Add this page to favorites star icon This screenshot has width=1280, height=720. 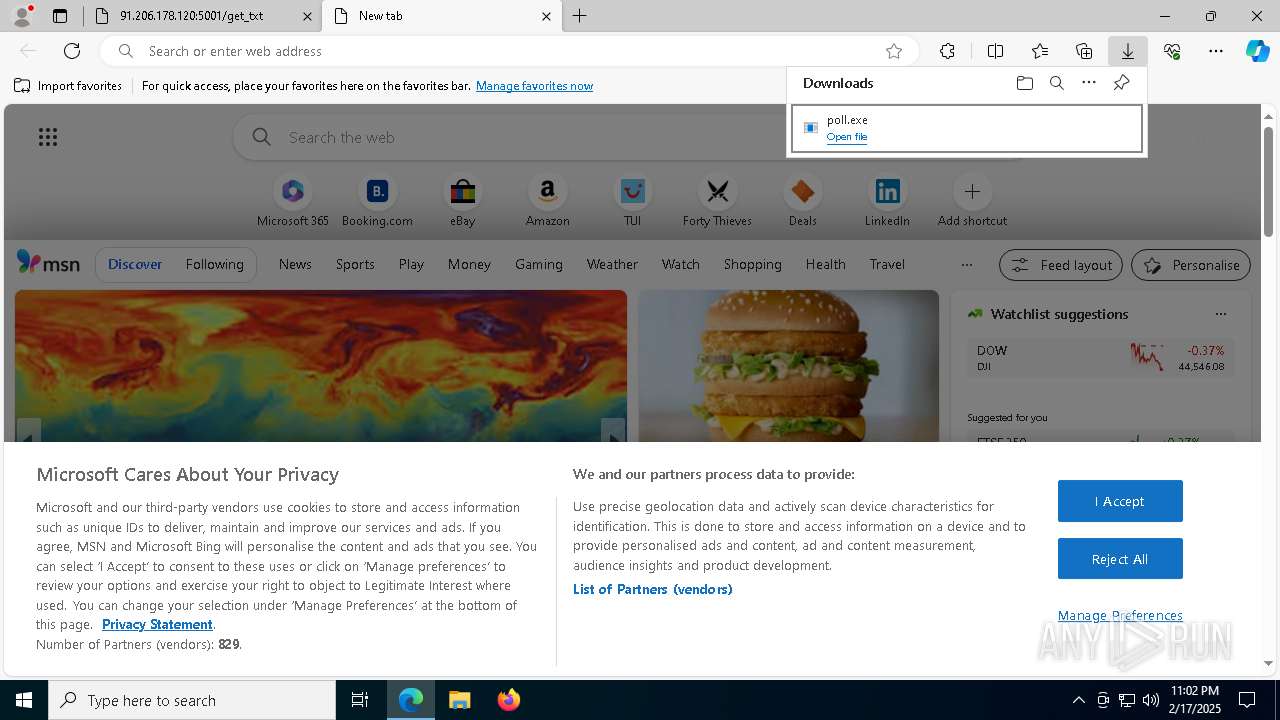[894, 51]
